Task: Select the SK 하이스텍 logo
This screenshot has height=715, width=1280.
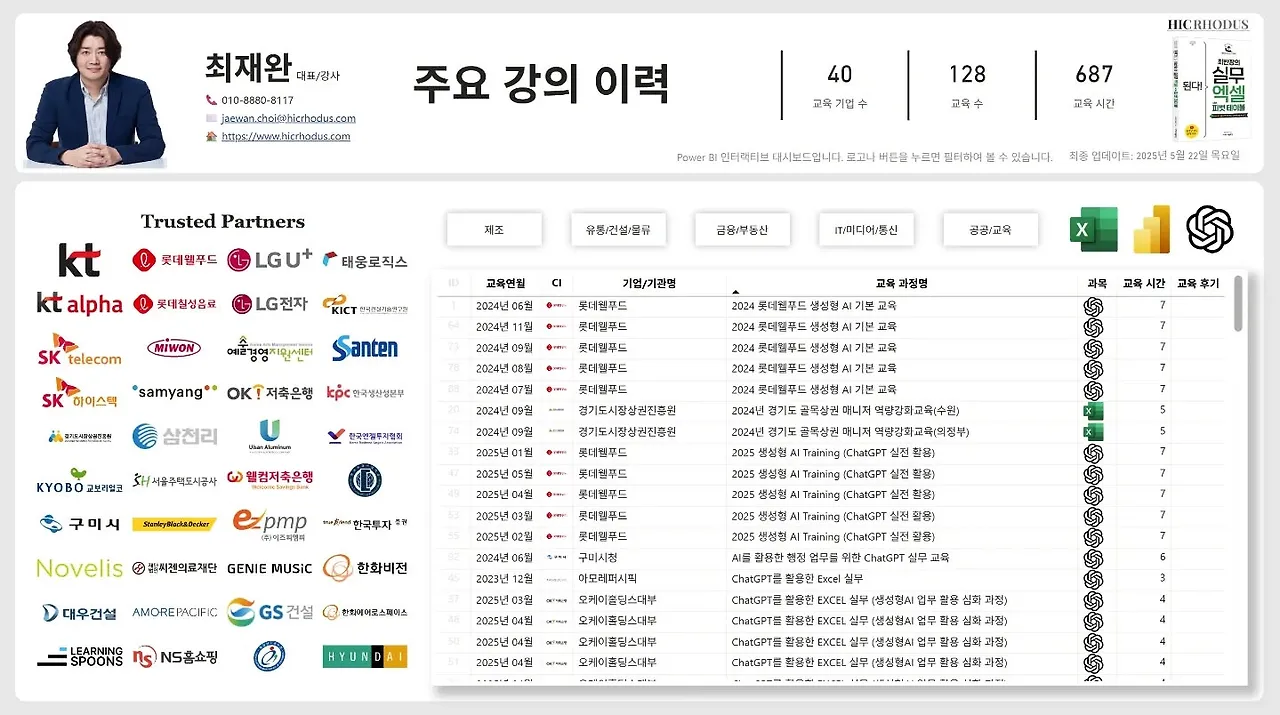Action: pyautogui.click(x=79, y=393)
